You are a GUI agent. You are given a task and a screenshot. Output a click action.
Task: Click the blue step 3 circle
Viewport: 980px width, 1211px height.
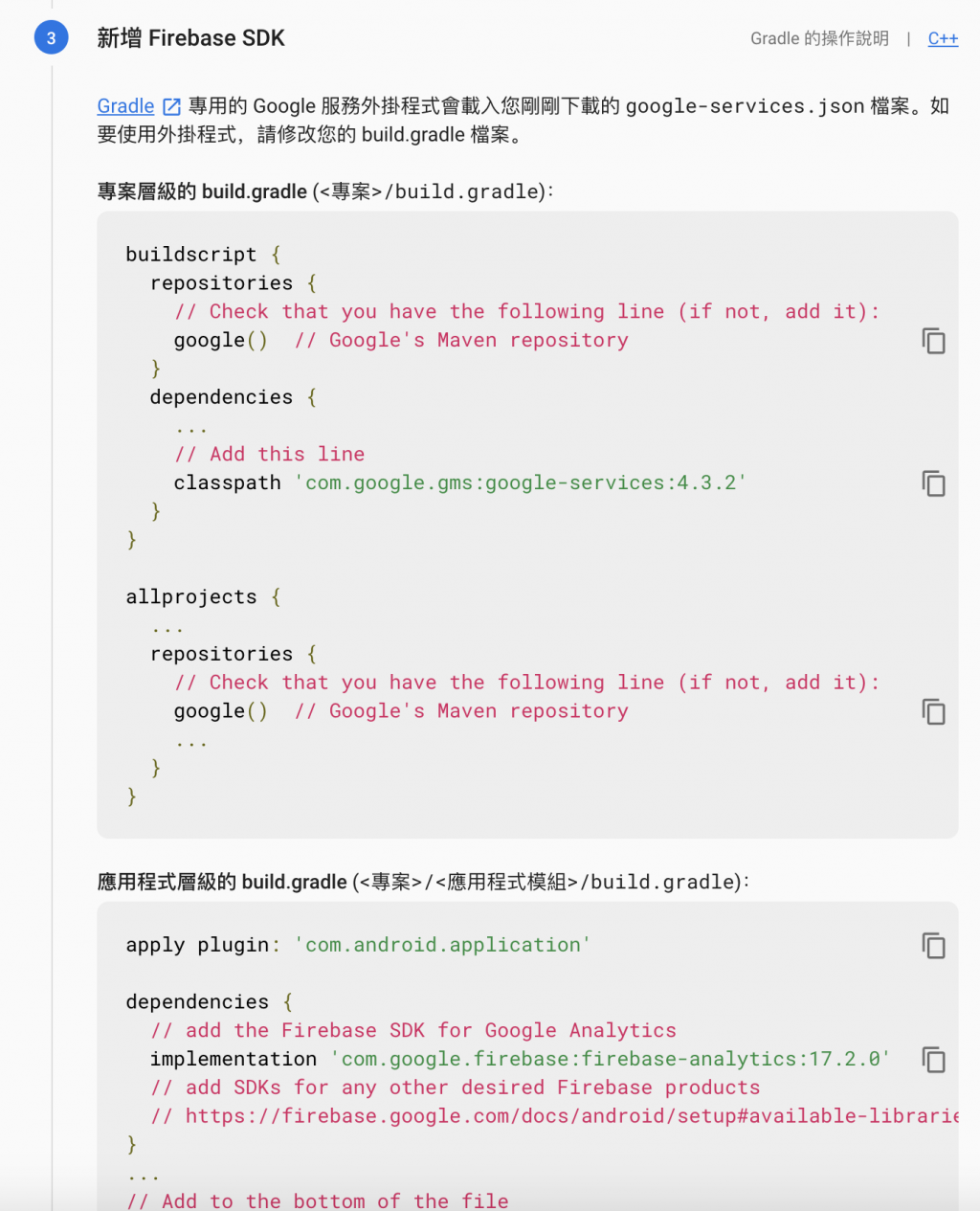[x=51, y=38]
